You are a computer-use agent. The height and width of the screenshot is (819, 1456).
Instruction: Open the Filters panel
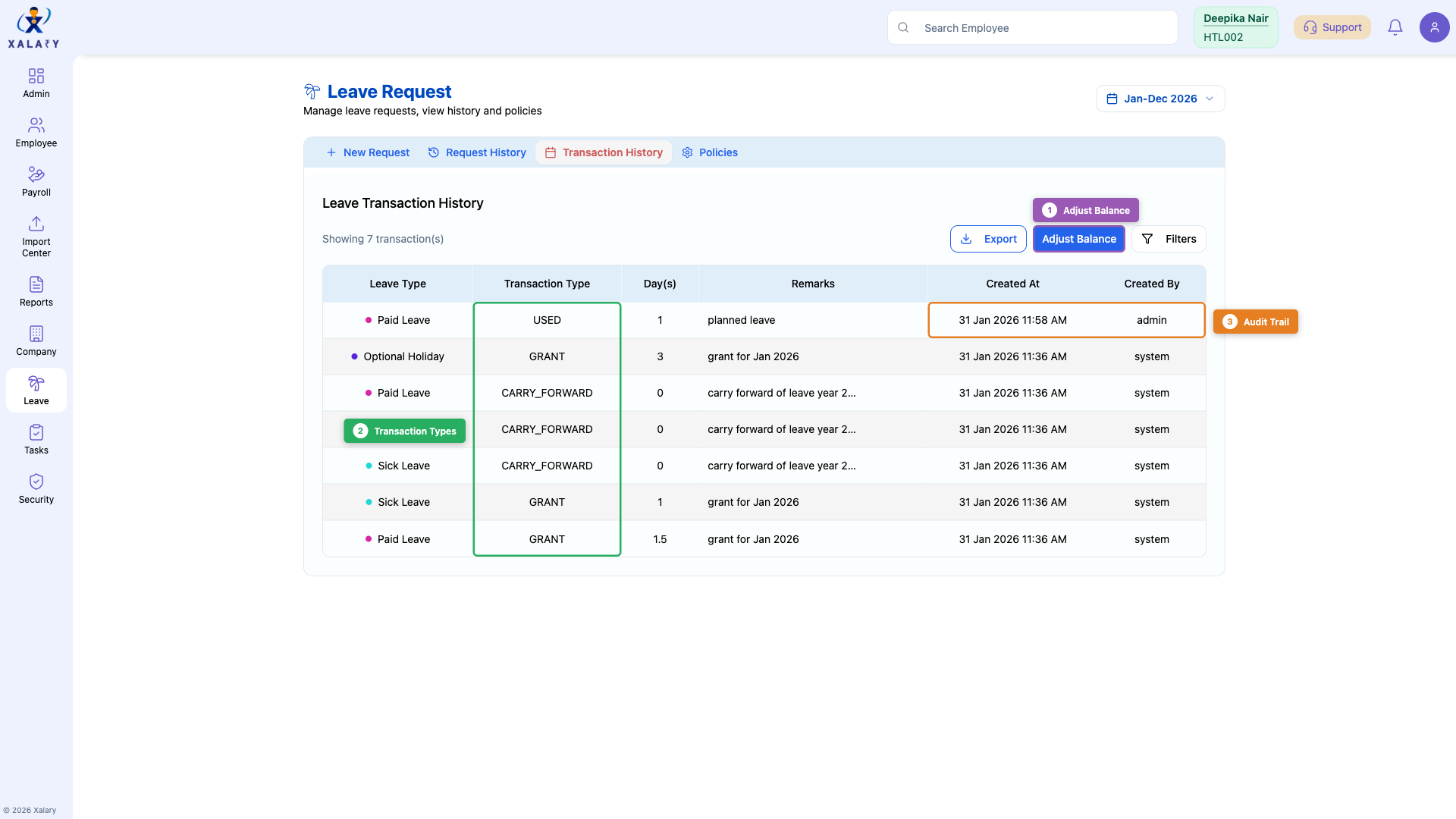click(x=1169, y=239)
